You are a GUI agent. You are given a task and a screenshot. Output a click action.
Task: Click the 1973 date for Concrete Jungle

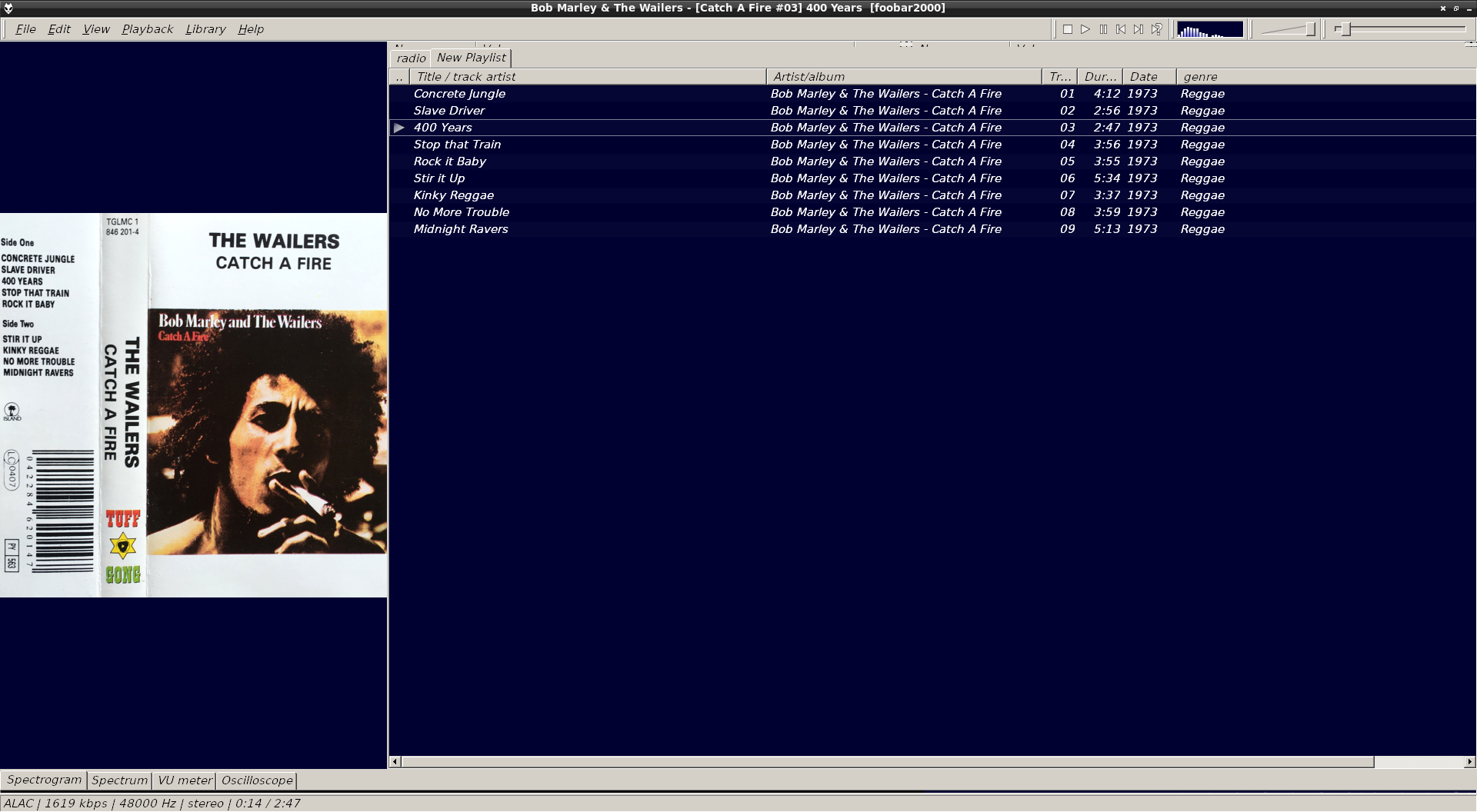pyautogui.click(x=1142, y=94)
